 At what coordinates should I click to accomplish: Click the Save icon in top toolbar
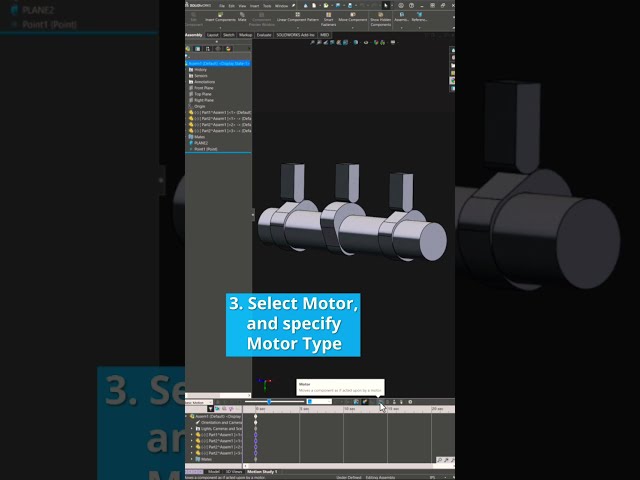338,5
